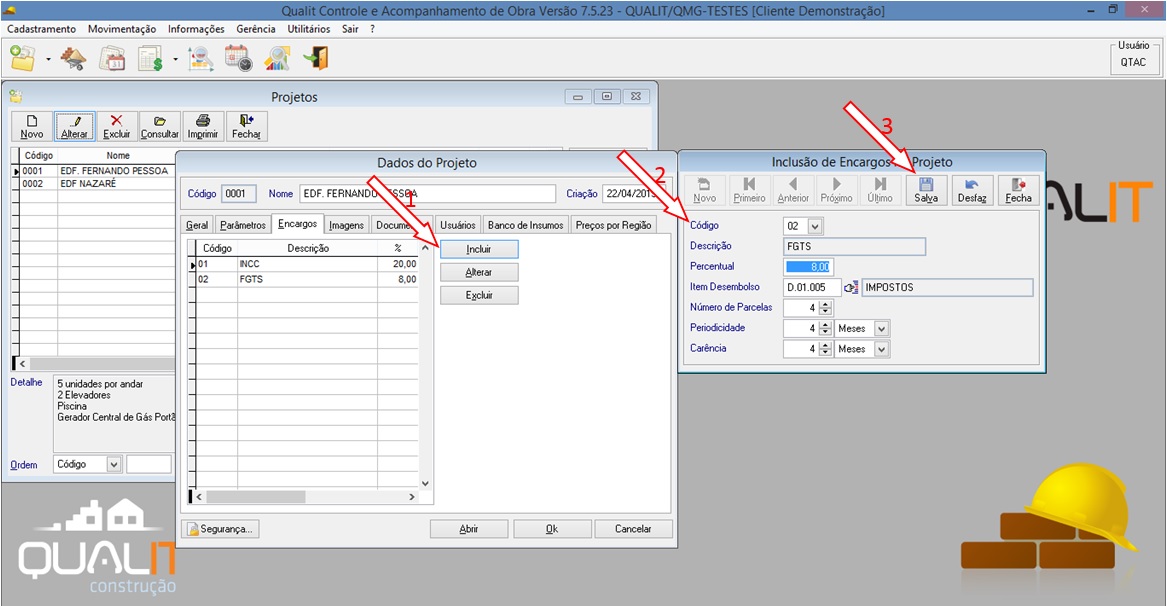Open the Gerência menu

tap(256, 29)
